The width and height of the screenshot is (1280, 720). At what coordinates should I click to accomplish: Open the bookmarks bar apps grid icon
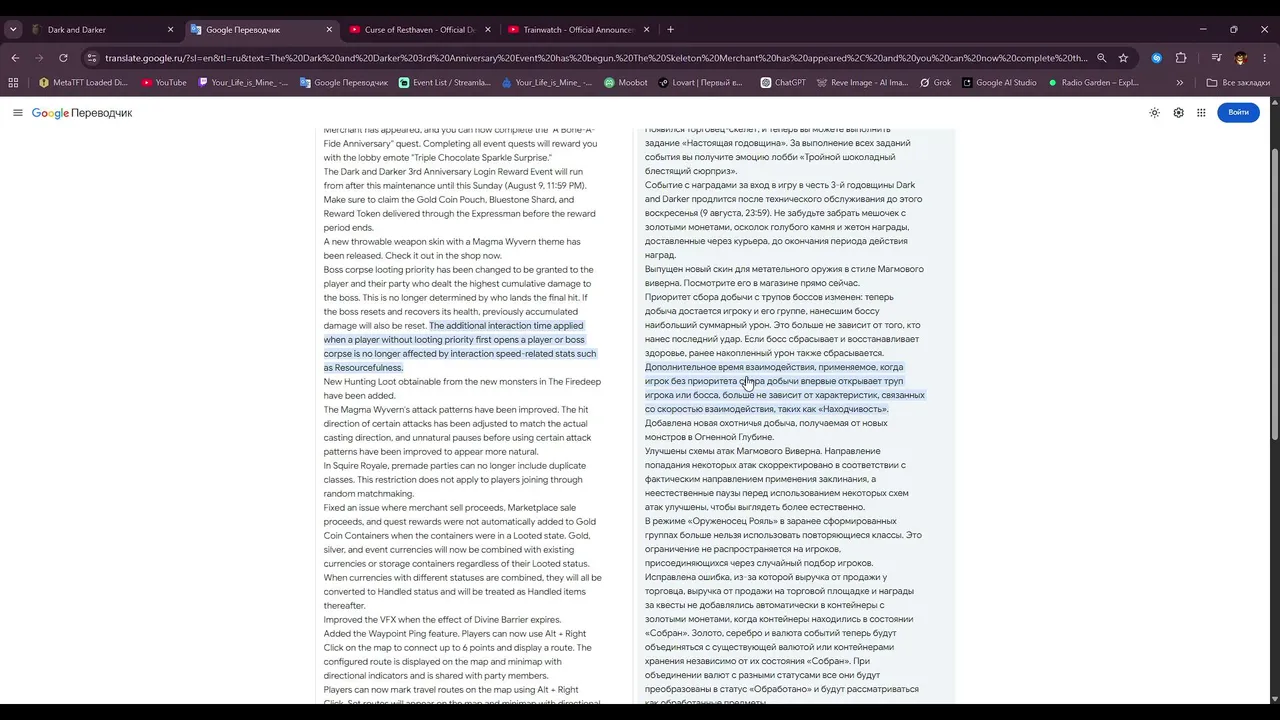coord(15,83)
